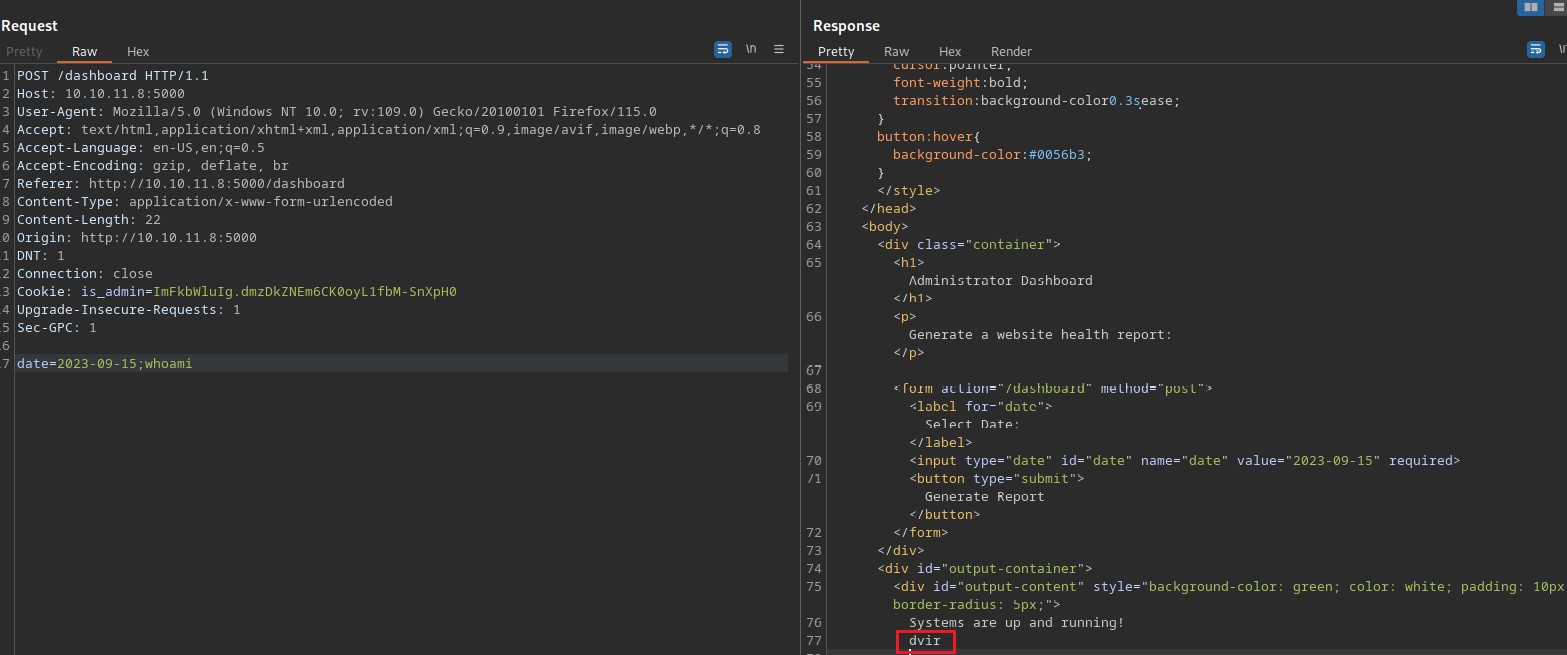
Task: Open the Response Render tab
Action: point(1011,51)
